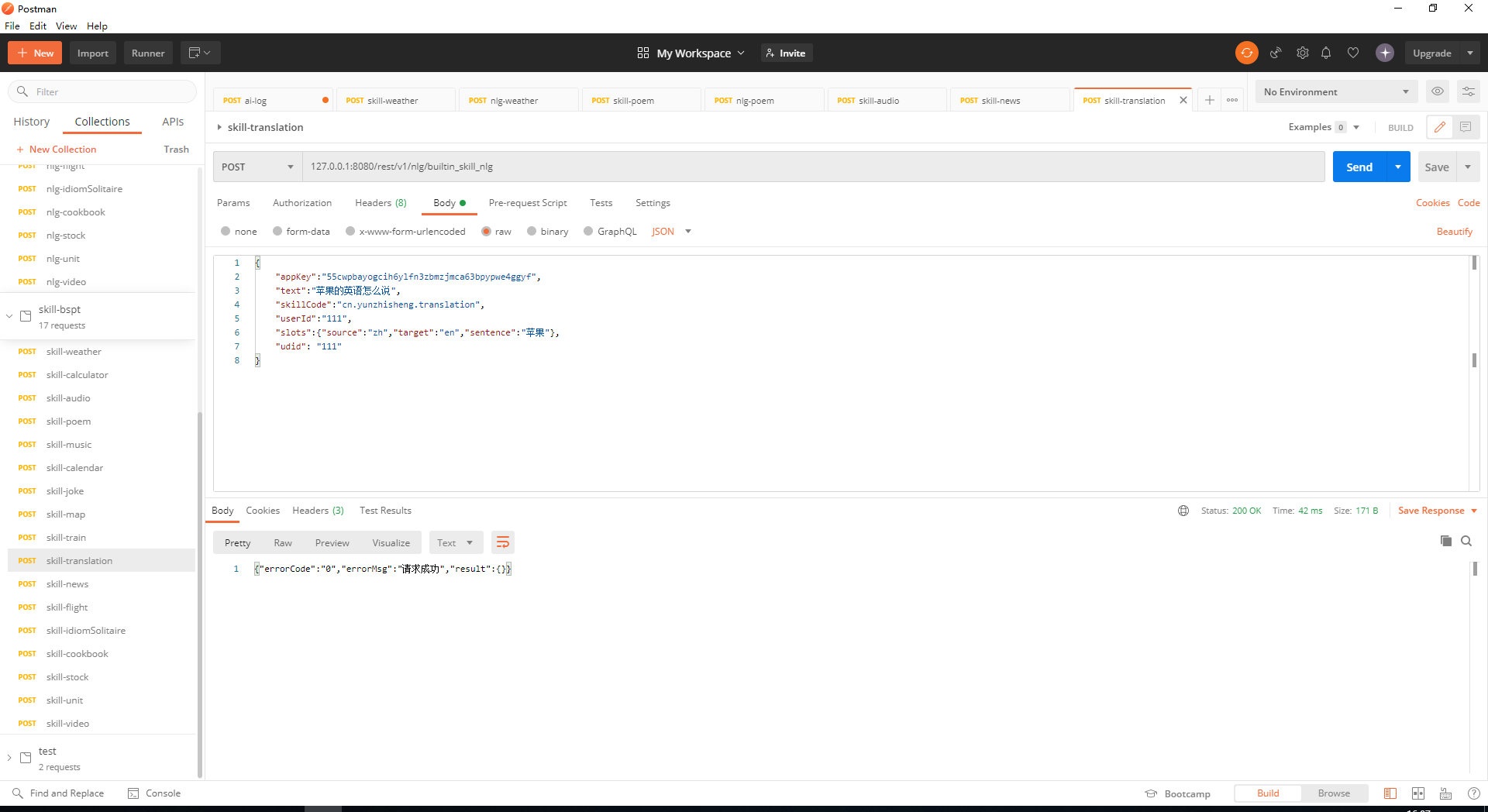The image size is (1488, 812).
Task: Open keyboard shortcuts icon
Action: [x=1445, y=793]
